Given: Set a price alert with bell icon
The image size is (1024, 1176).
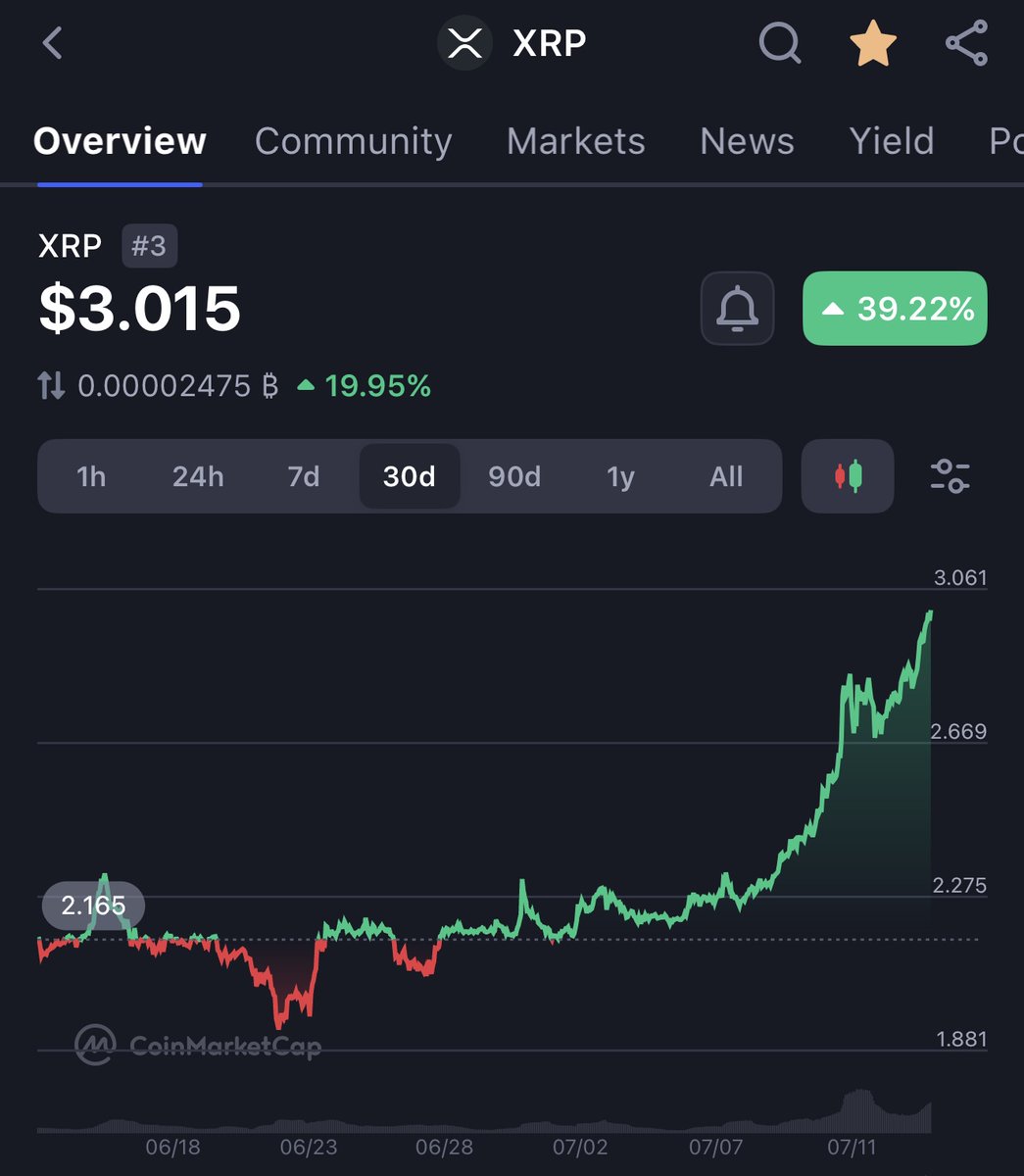Looking at the screenshot, I should point(738,309).
